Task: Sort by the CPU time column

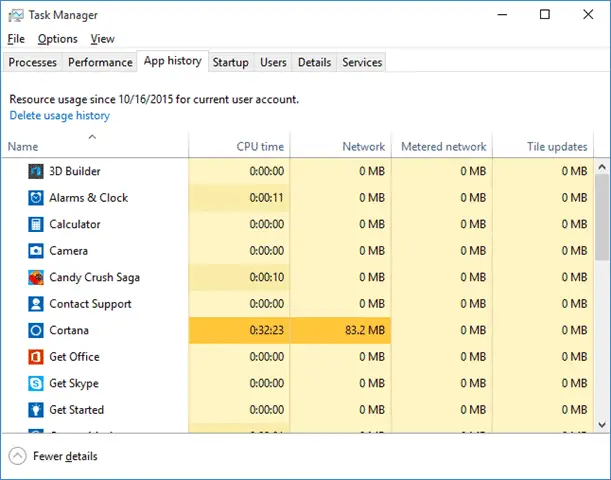Action: click(x=239, y=145)
